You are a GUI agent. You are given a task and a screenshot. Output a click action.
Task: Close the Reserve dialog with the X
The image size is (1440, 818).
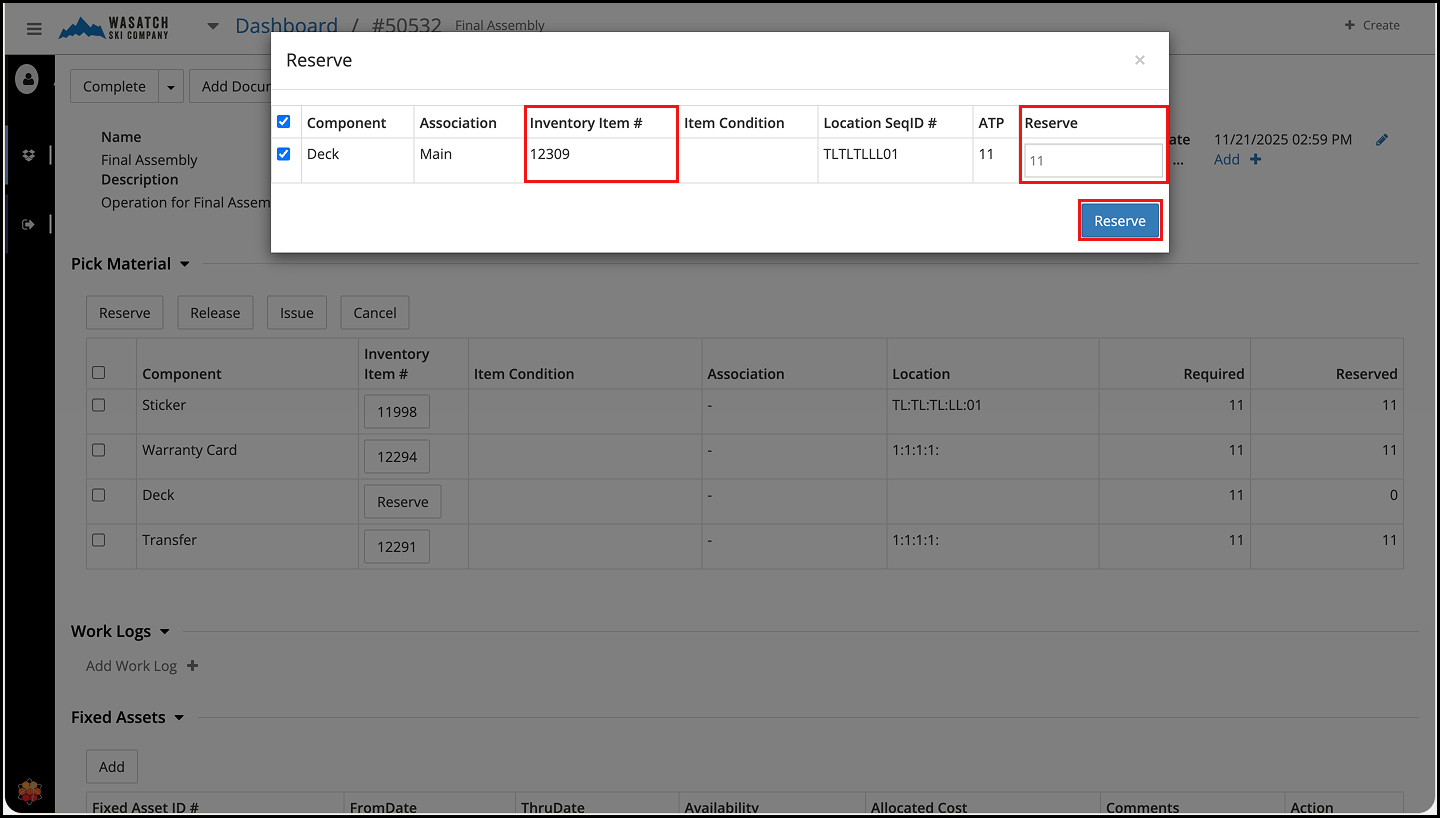pyautogui.click(x=1139, y=60)
